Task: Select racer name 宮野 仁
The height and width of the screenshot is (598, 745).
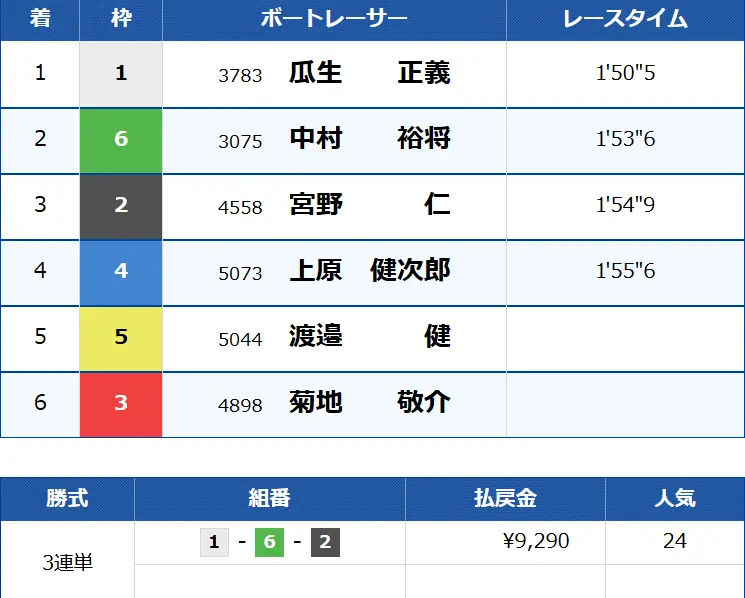Action: pos(369,206)
